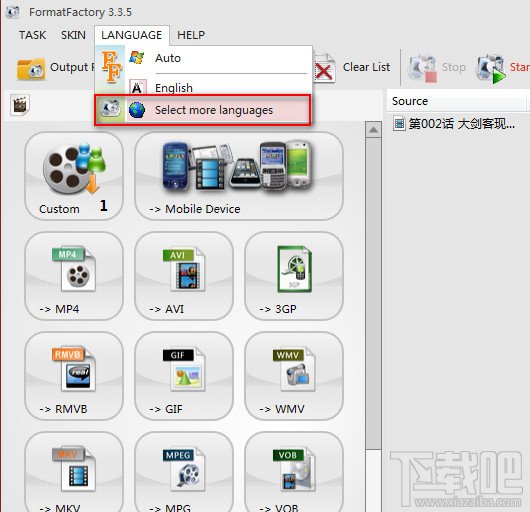The image size is (530, 512).
Task: Select the 第002话 task row
Action: coord(454,124)
